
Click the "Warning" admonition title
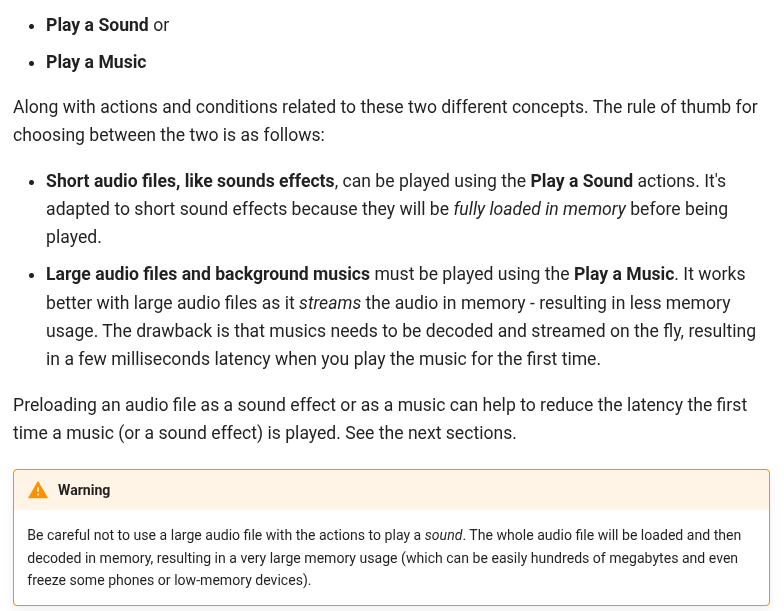point(84,490)
